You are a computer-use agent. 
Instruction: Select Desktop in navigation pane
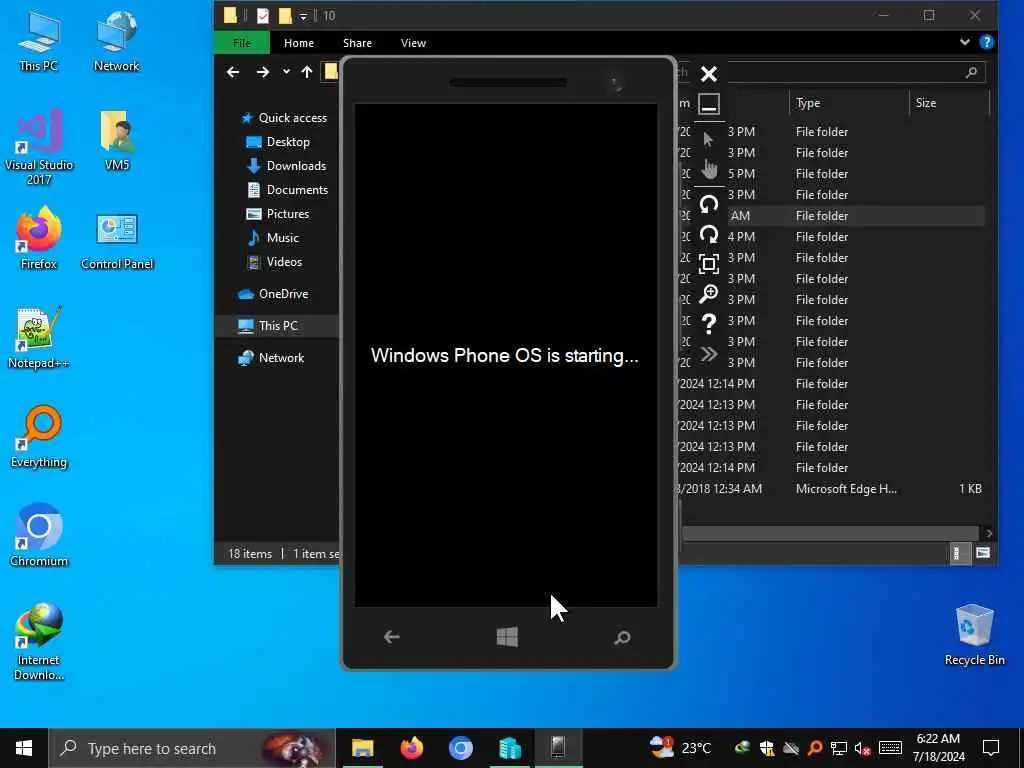click(278, 142)
